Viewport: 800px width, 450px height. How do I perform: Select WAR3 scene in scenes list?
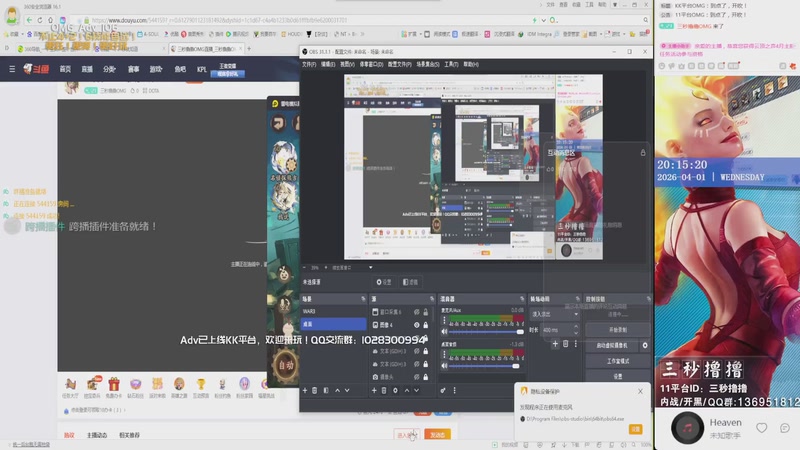click(333, 311)
